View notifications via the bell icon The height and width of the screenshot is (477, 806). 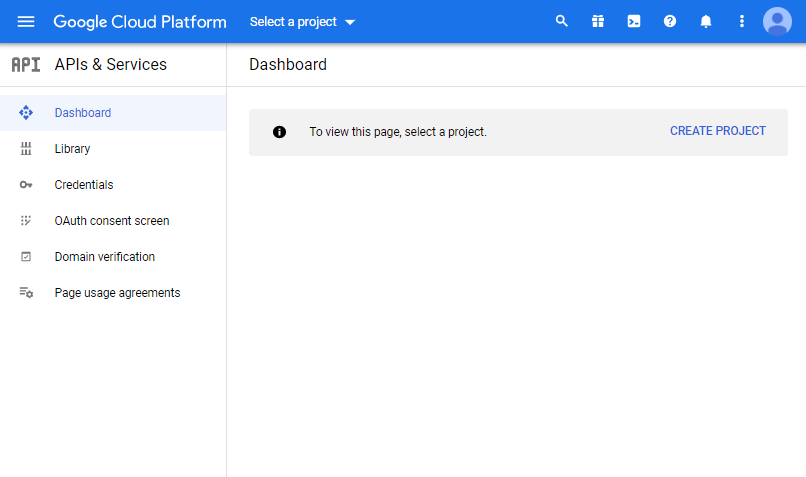coord(706,21)
